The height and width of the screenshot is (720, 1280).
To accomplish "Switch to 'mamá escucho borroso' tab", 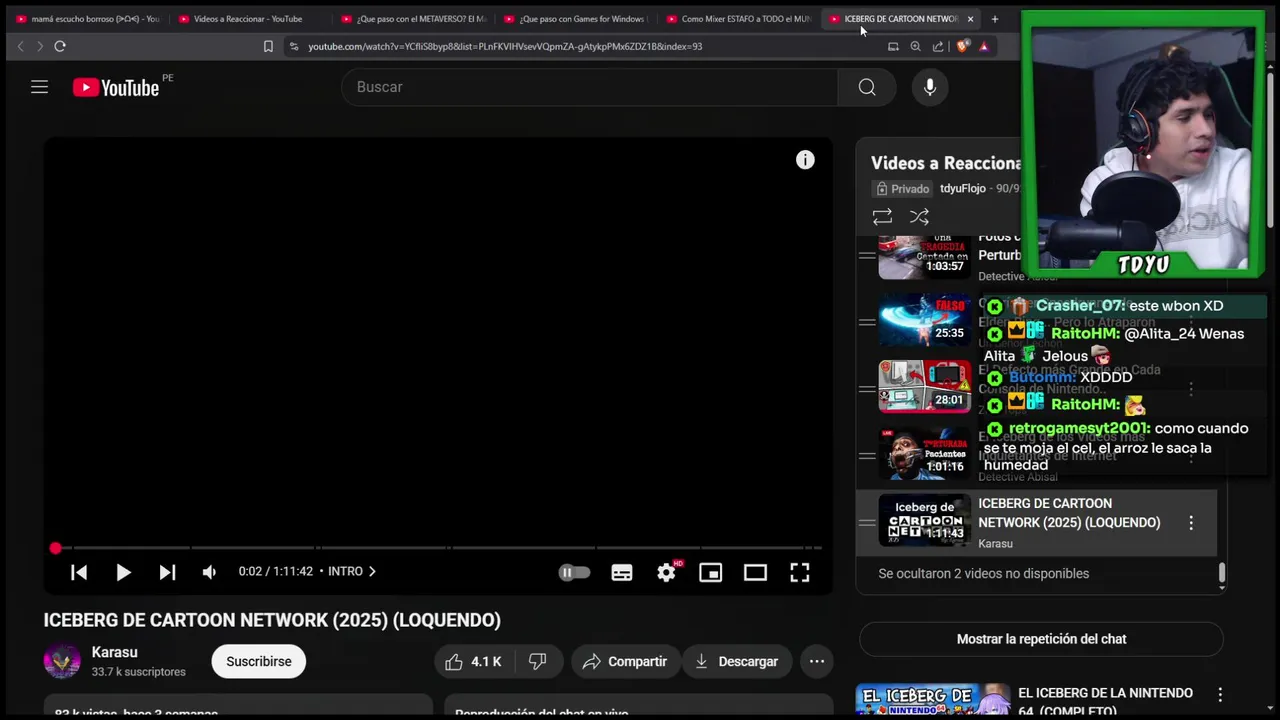I will point(88,19).
